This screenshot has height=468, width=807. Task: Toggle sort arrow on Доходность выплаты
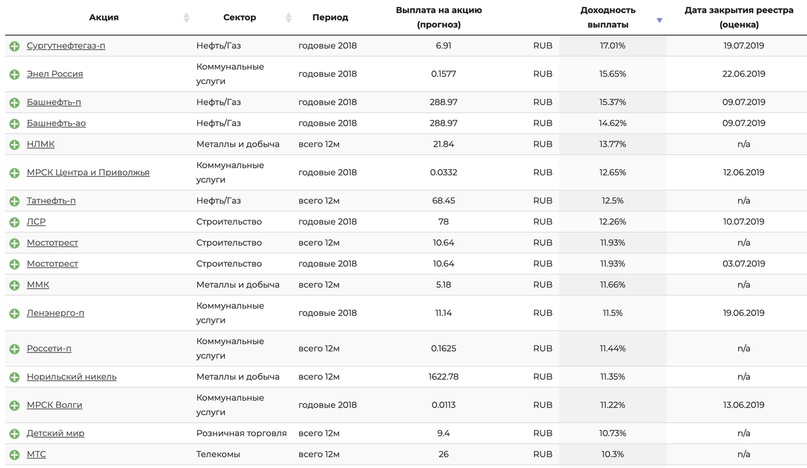pos(659,20)
